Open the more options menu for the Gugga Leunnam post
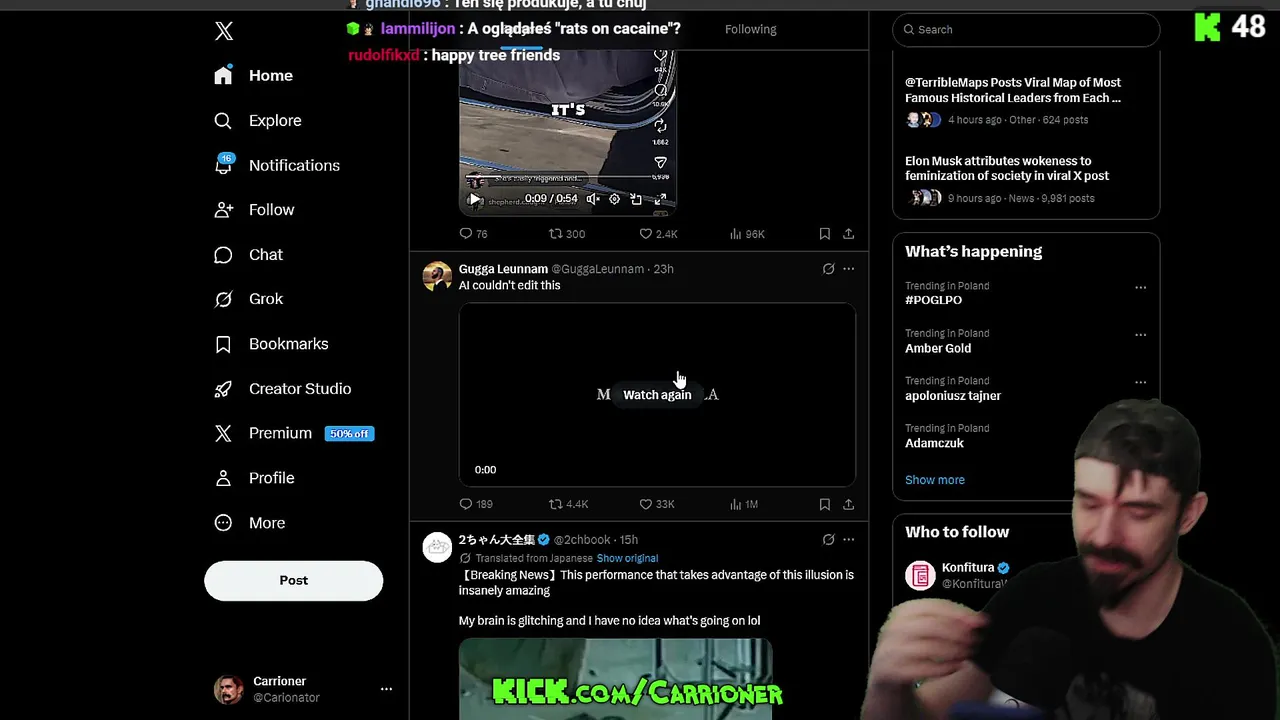Screen dimensions: 1280x720 click(848, 269)
